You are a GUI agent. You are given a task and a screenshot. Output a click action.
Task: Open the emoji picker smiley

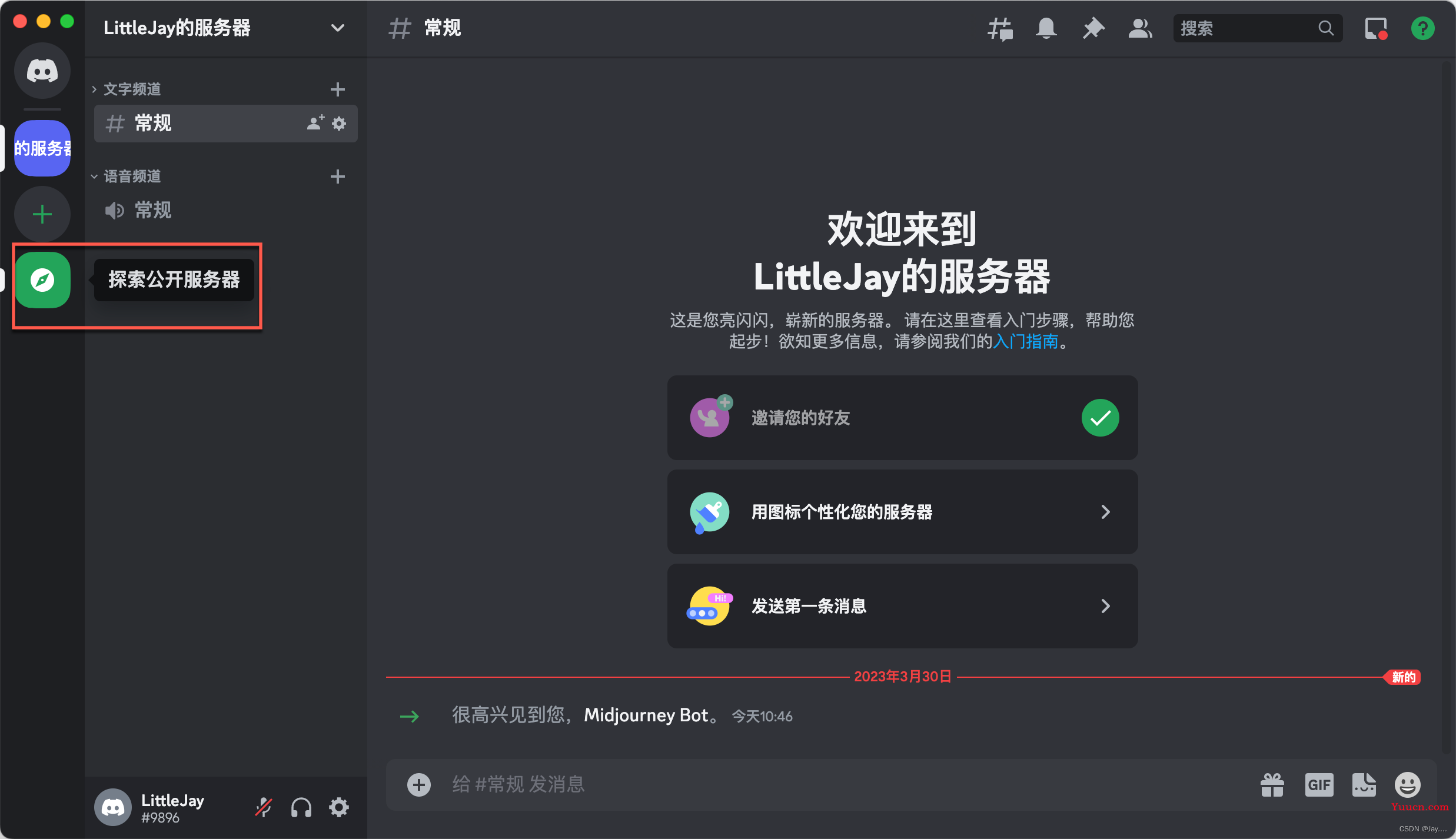tap(1407, 784)
